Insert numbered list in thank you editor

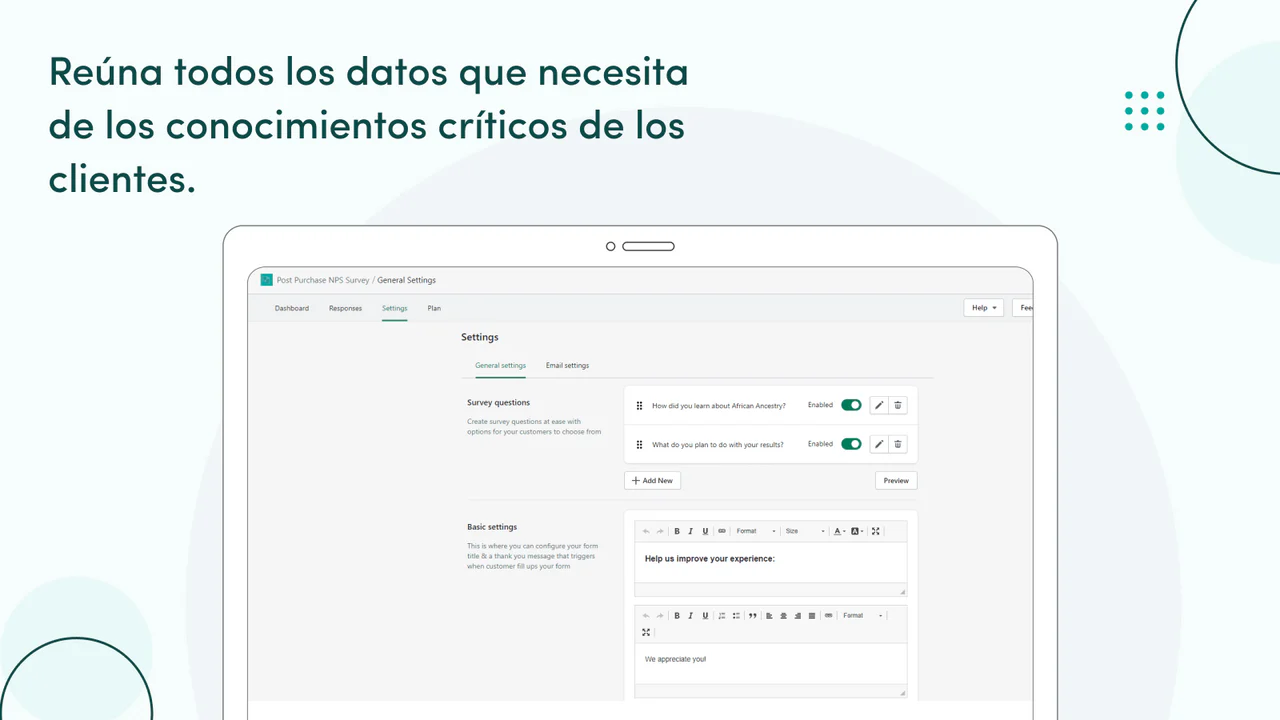click(722, 615)
